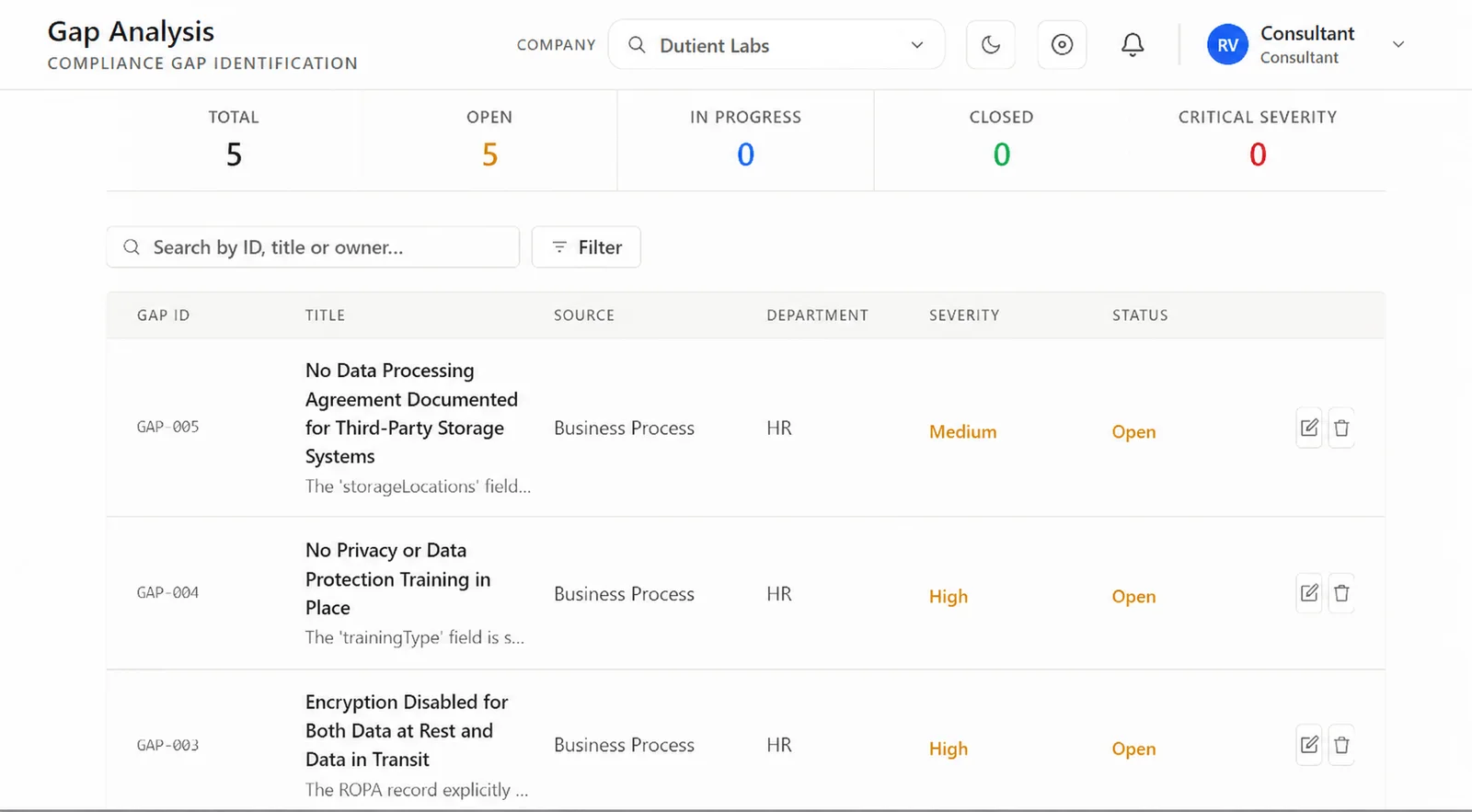Image resolution: width=1472 pixels, height=812 pixels.
Task: Open 'No Data Processing Agreement Documented' gap title
Action: [x=411, y=413]
